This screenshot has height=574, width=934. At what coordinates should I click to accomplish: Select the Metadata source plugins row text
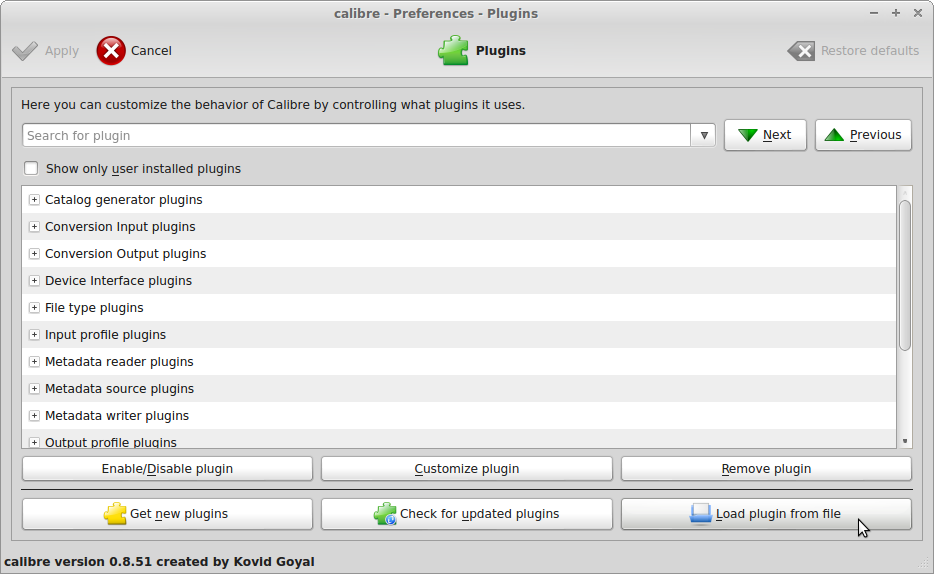tap(120, 389)
